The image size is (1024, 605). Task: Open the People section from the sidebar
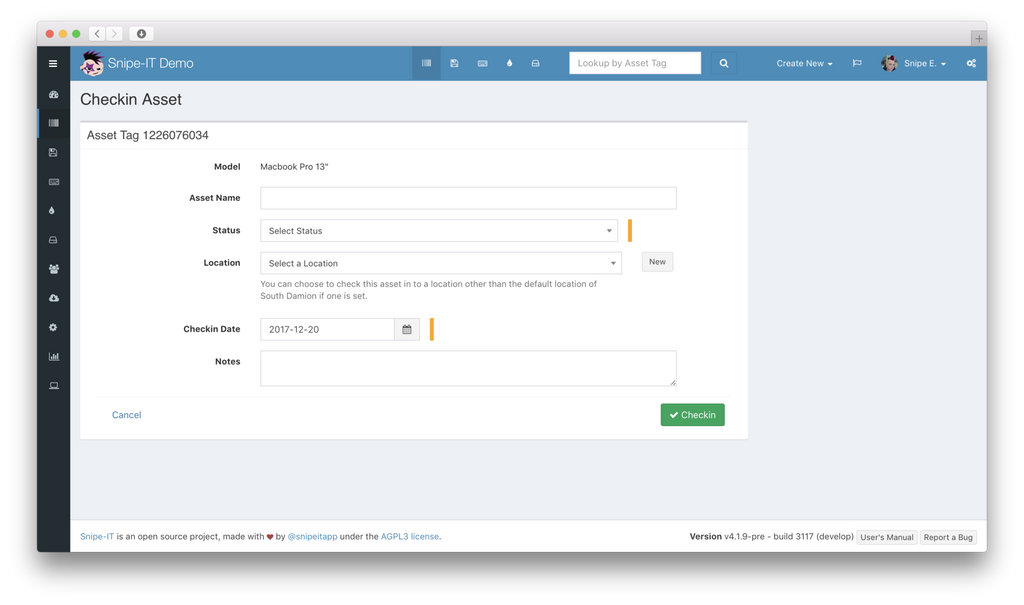coord(53,268)
